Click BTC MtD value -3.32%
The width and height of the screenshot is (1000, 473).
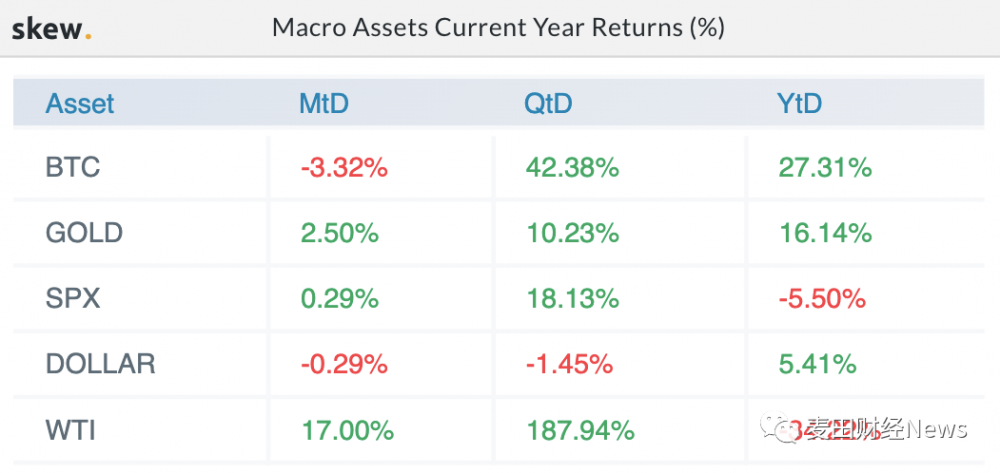click(x=343, y=168)
